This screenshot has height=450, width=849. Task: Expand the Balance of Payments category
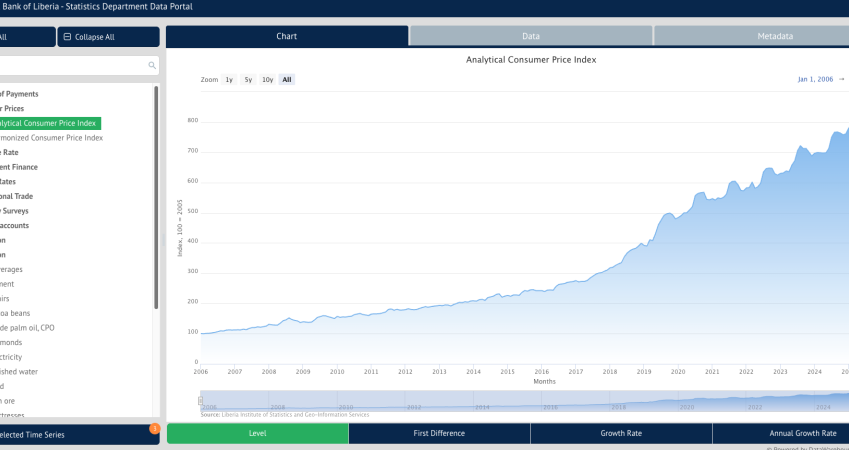pyautogui.click(x=19, y=94)
